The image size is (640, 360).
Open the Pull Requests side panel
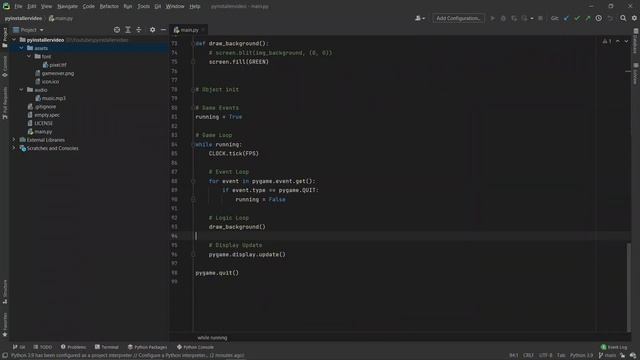pyautogui.click(x=5, y=103)
